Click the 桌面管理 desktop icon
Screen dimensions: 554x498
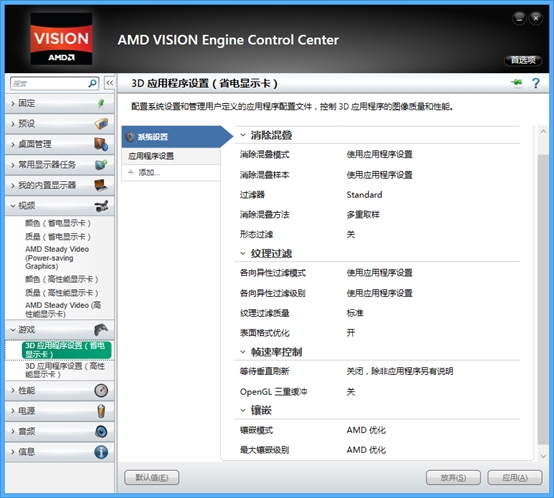(101, 144)
